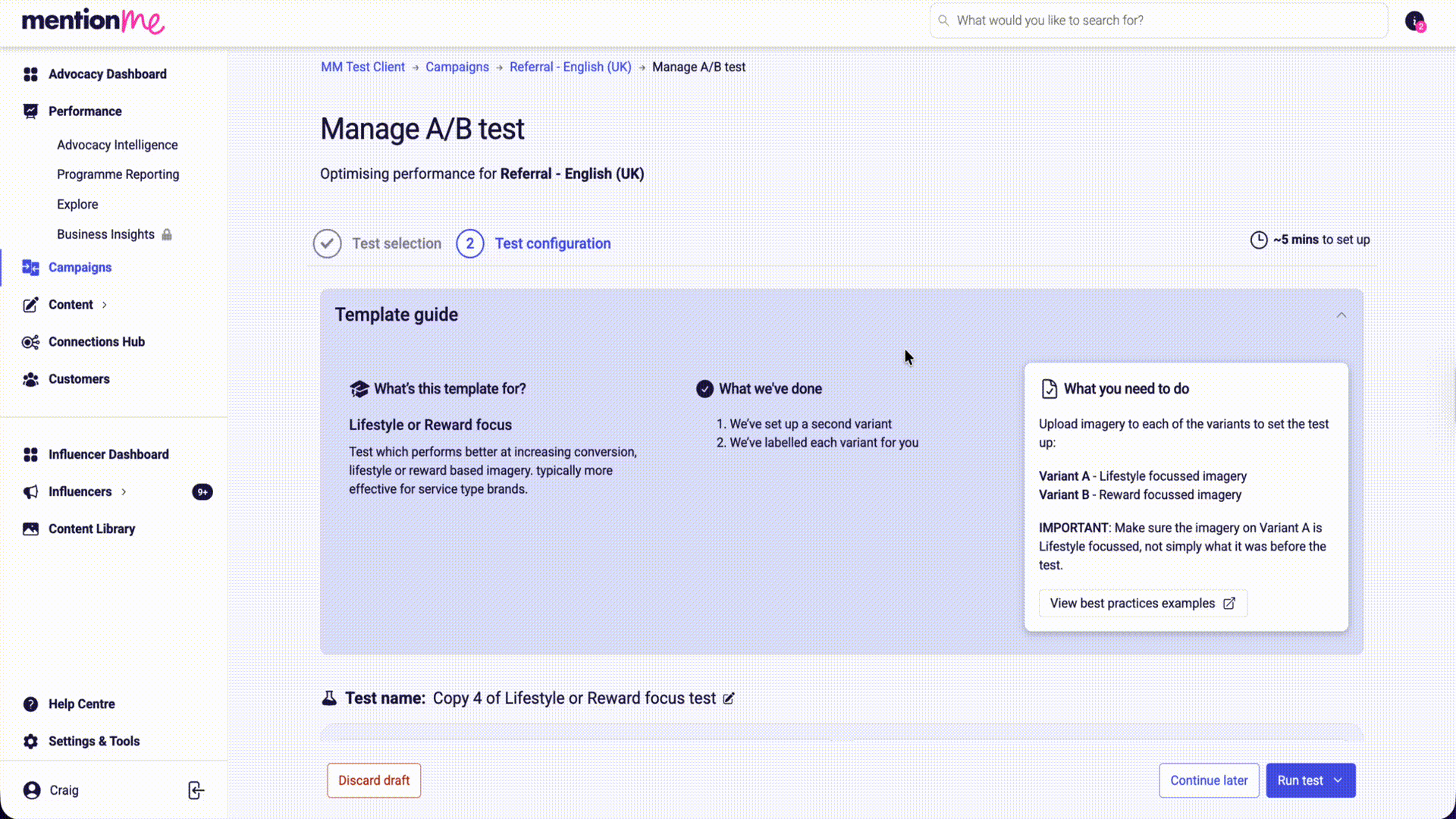Open the Customers section
This screenshot has height=819, width=1456.
[x=80, y=379]
